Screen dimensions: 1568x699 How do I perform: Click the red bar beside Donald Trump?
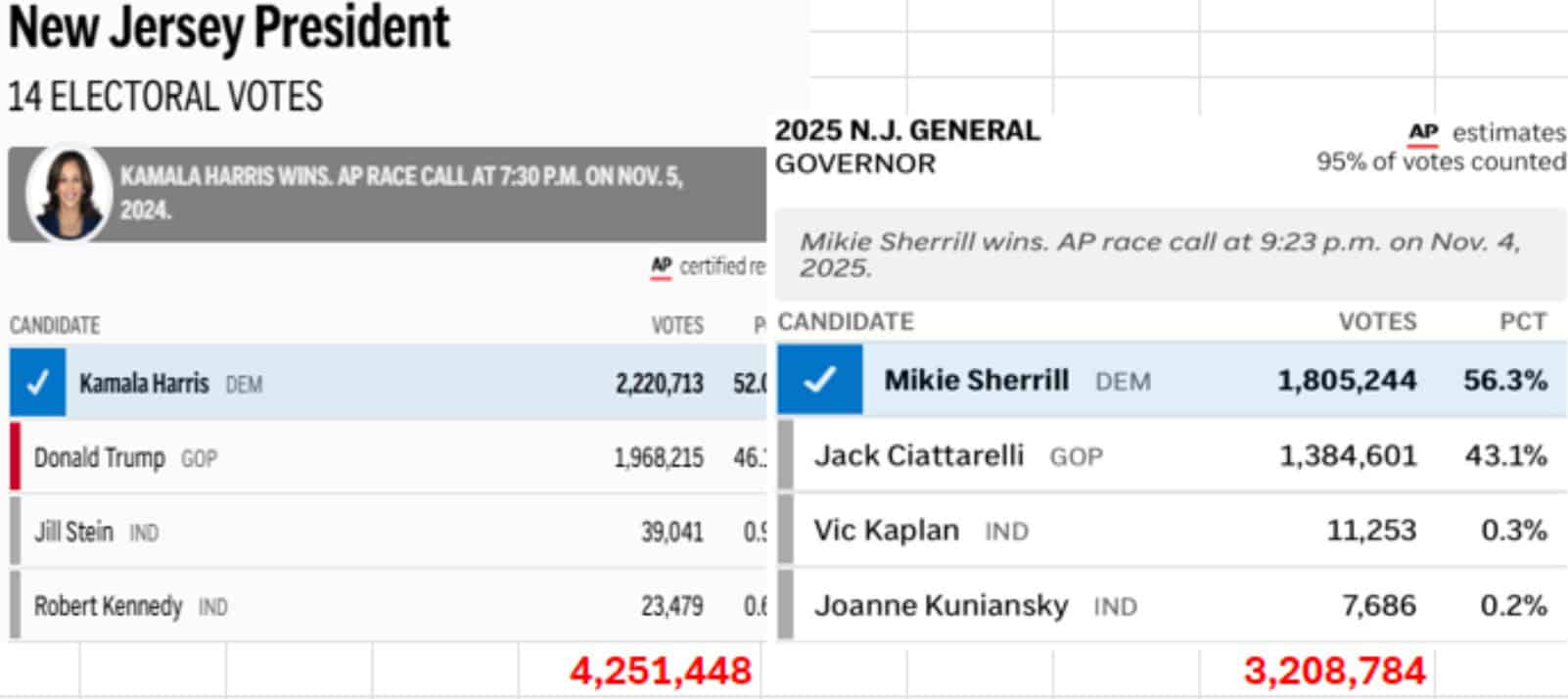tap(15, 456)
